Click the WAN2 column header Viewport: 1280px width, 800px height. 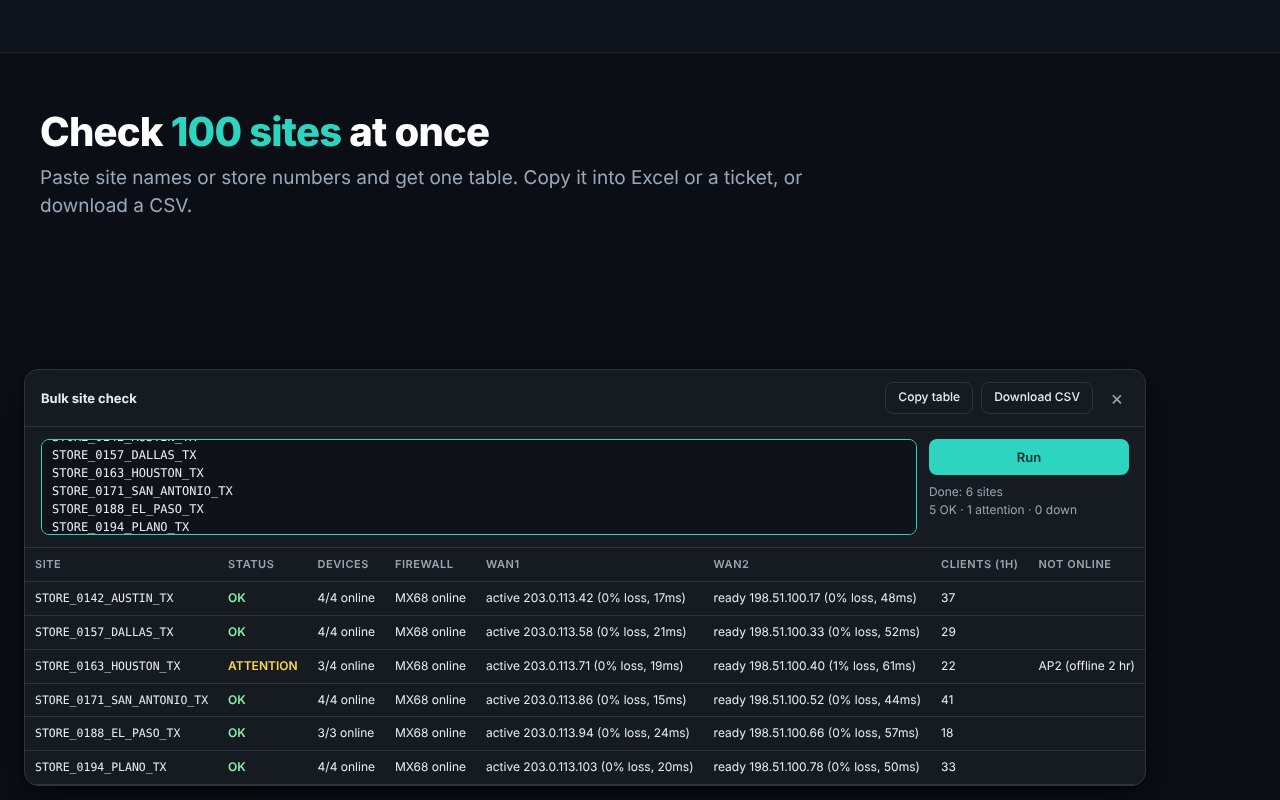(731, 564)
